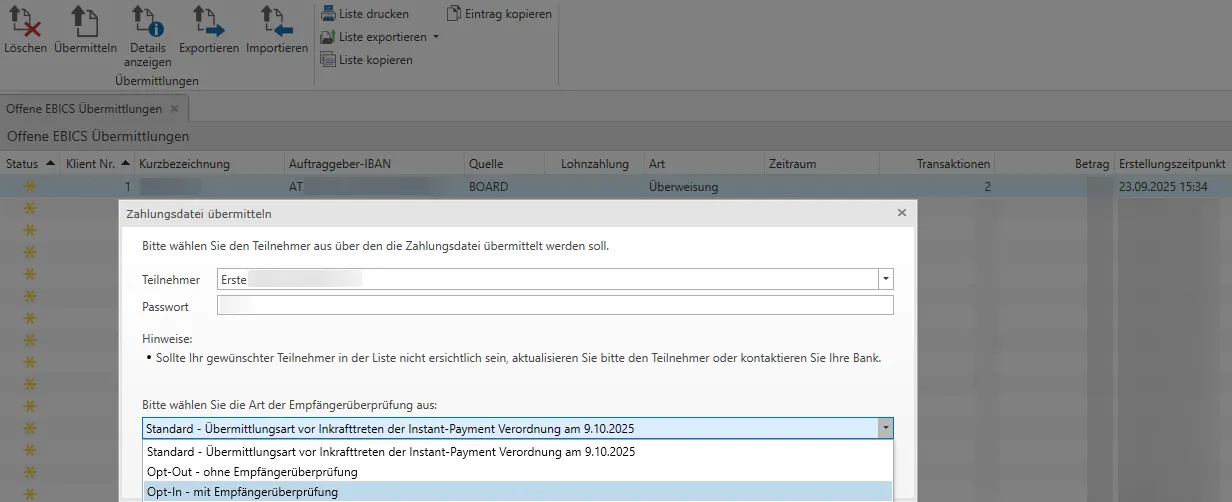Screen dimensions: 1232x502
Task: Click Klient Nr. value 1 cell
Action: [97, 186]
